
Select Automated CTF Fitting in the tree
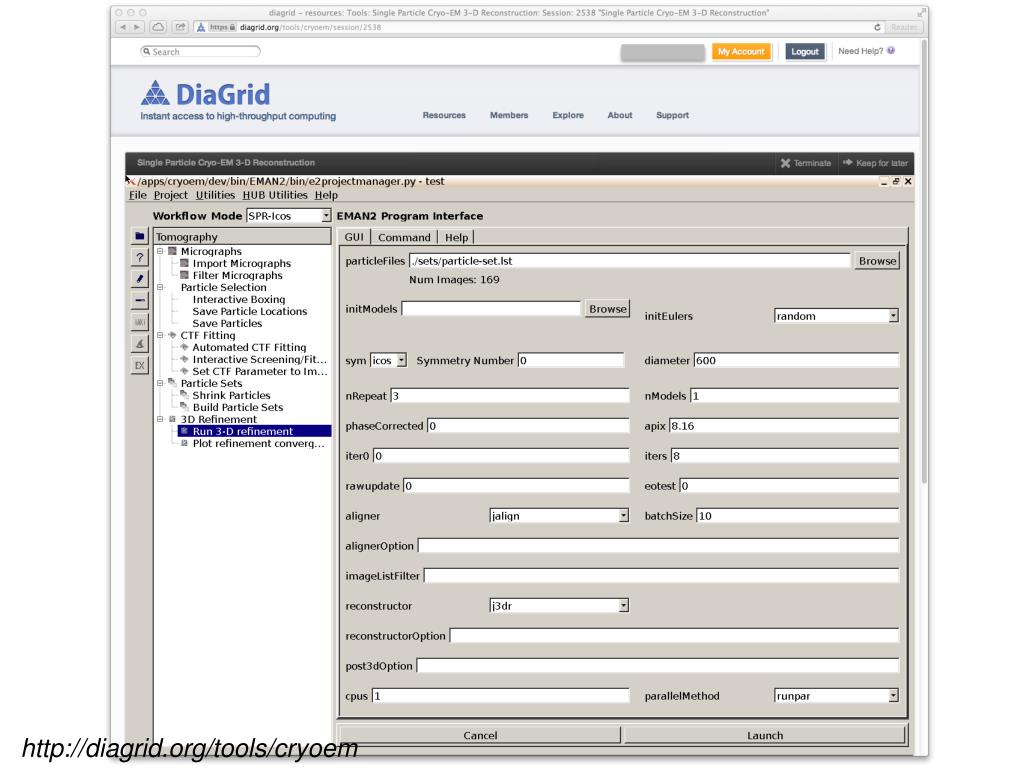249,347
